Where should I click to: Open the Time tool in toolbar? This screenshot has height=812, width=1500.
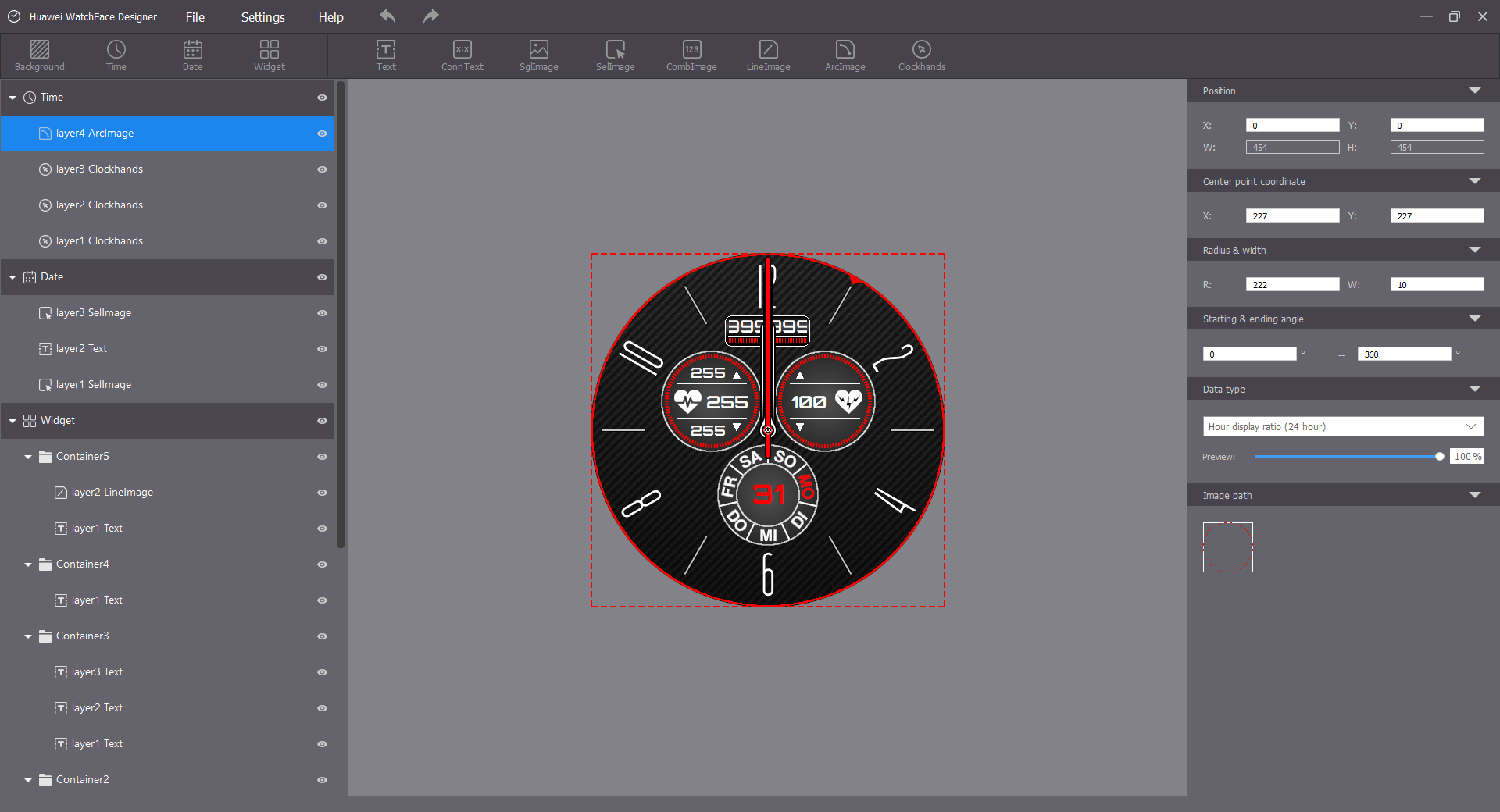pos(116,55)
